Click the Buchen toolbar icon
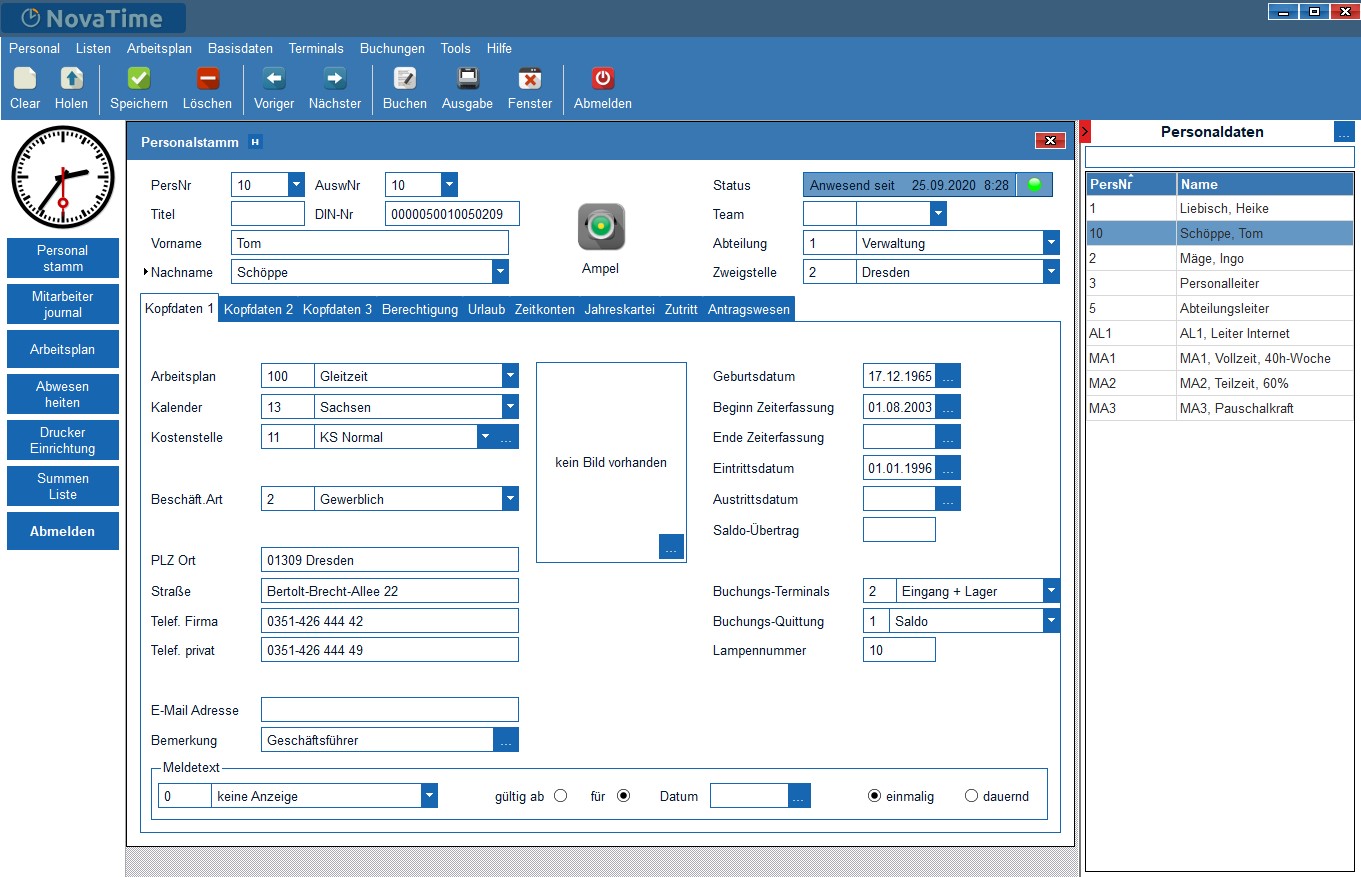This screenshot has height=877, width=1361. click(405, 79)
